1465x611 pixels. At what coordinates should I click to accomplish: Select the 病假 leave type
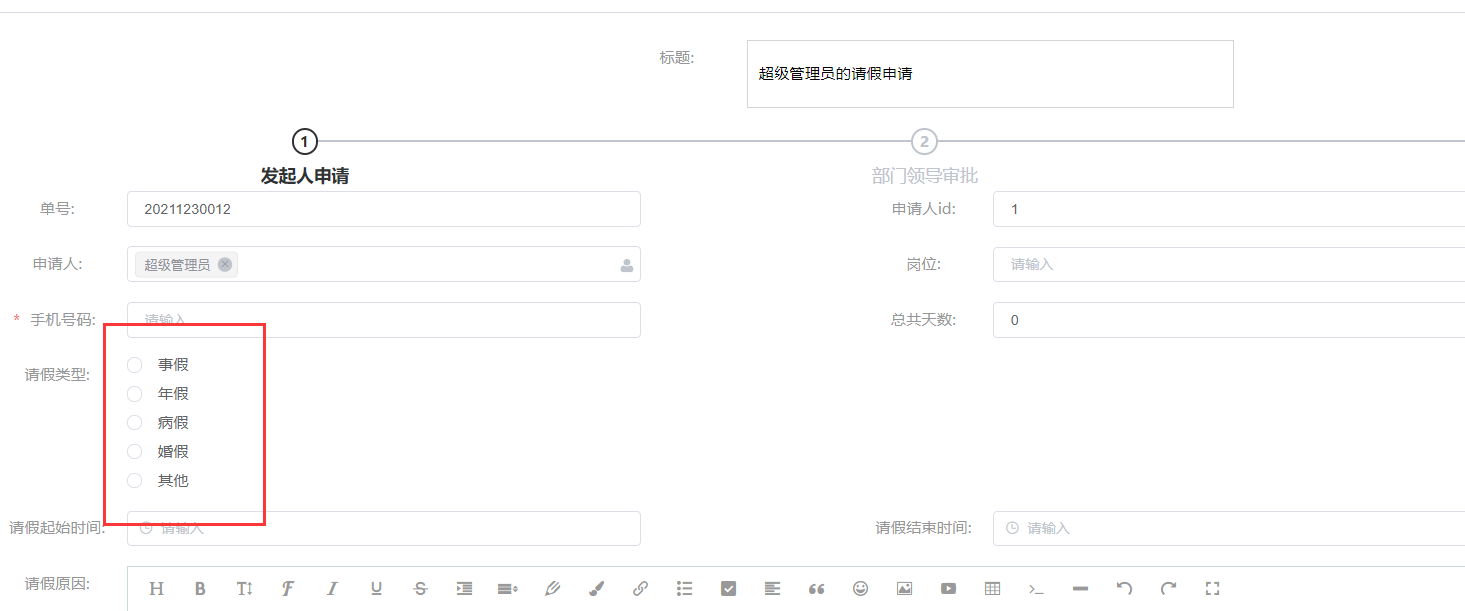click(x=134, y=423)
